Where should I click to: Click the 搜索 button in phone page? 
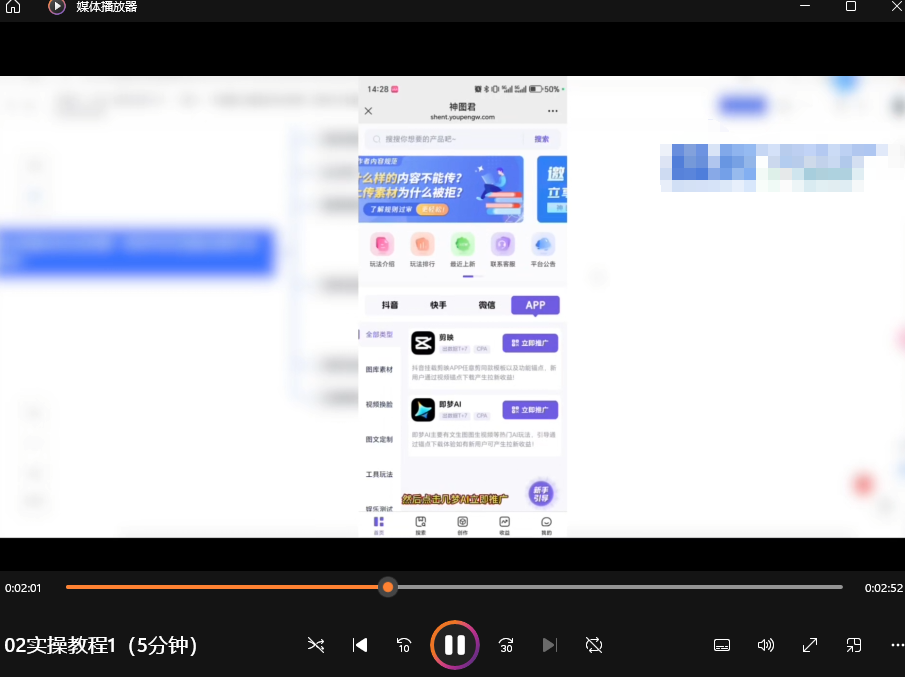coord(541,139)
